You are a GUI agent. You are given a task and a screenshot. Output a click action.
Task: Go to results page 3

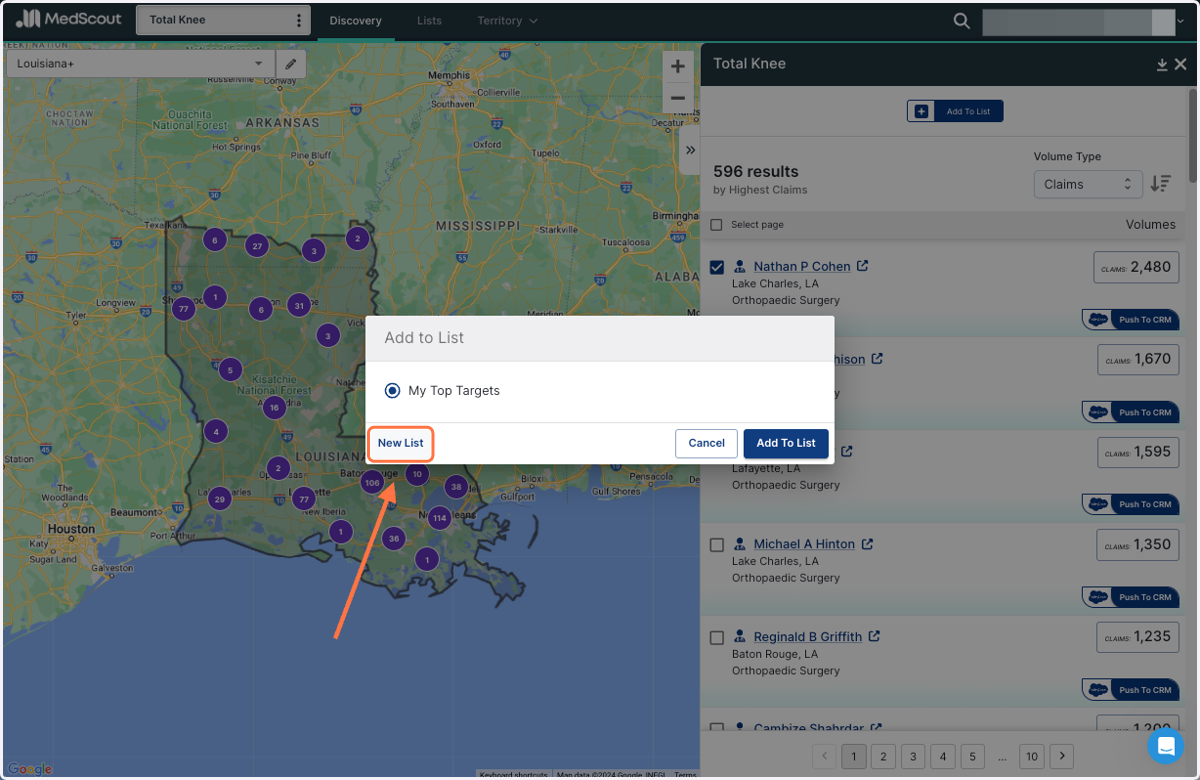(x=913, y=757)
